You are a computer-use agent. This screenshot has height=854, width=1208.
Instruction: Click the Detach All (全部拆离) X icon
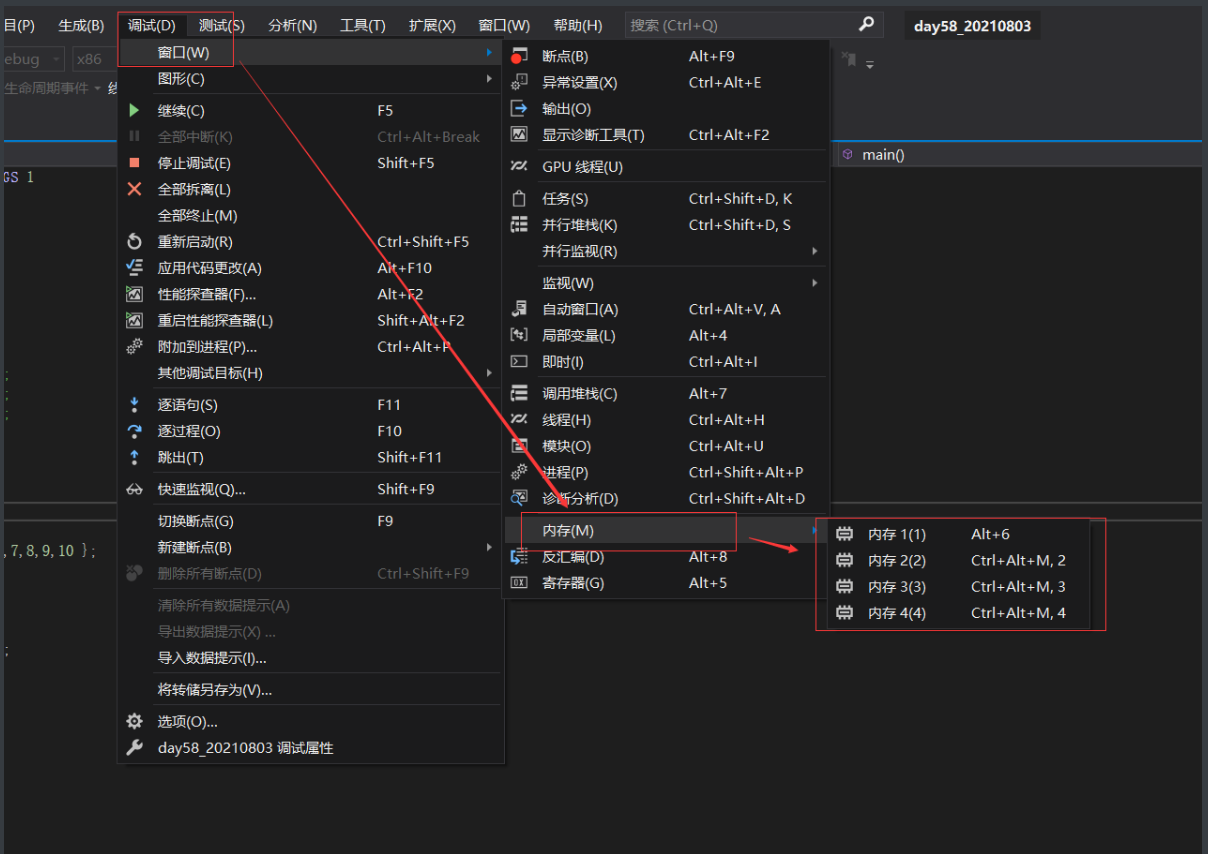coord(134,189)
